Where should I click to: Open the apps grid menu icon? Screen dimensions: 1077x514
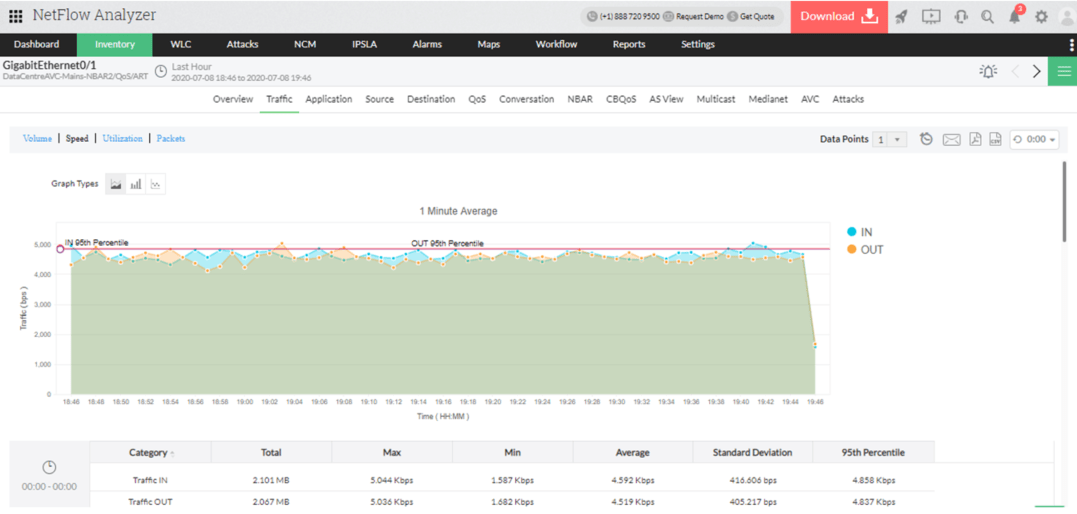tap(15, 16)
